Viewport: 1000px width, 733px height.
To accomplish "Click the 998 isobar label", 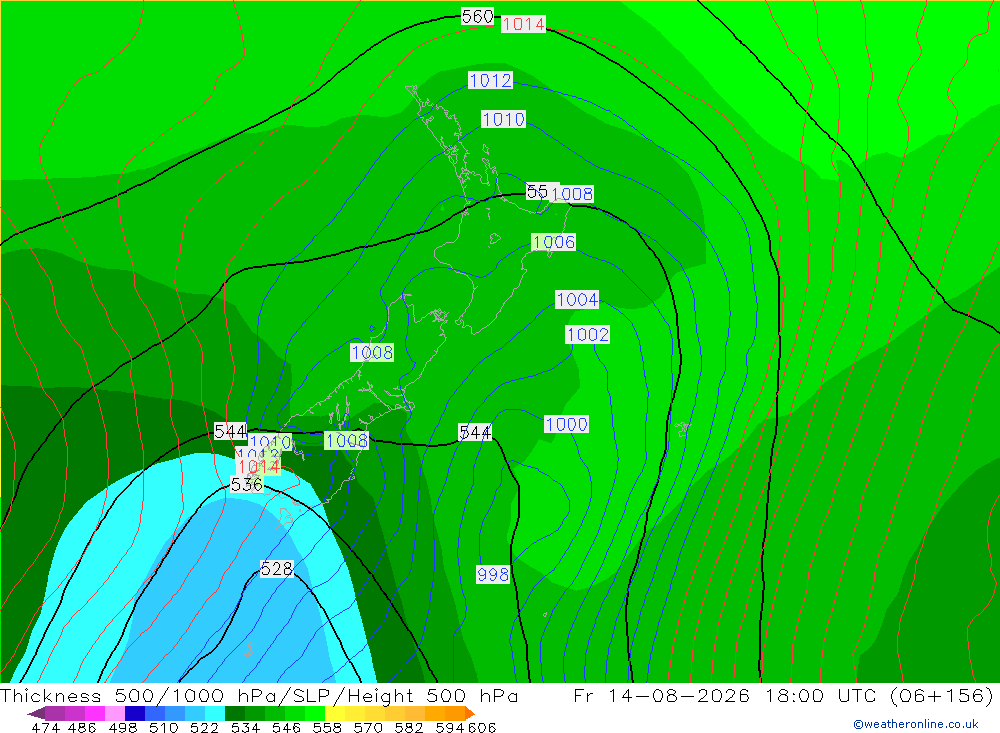I will 493,574.
